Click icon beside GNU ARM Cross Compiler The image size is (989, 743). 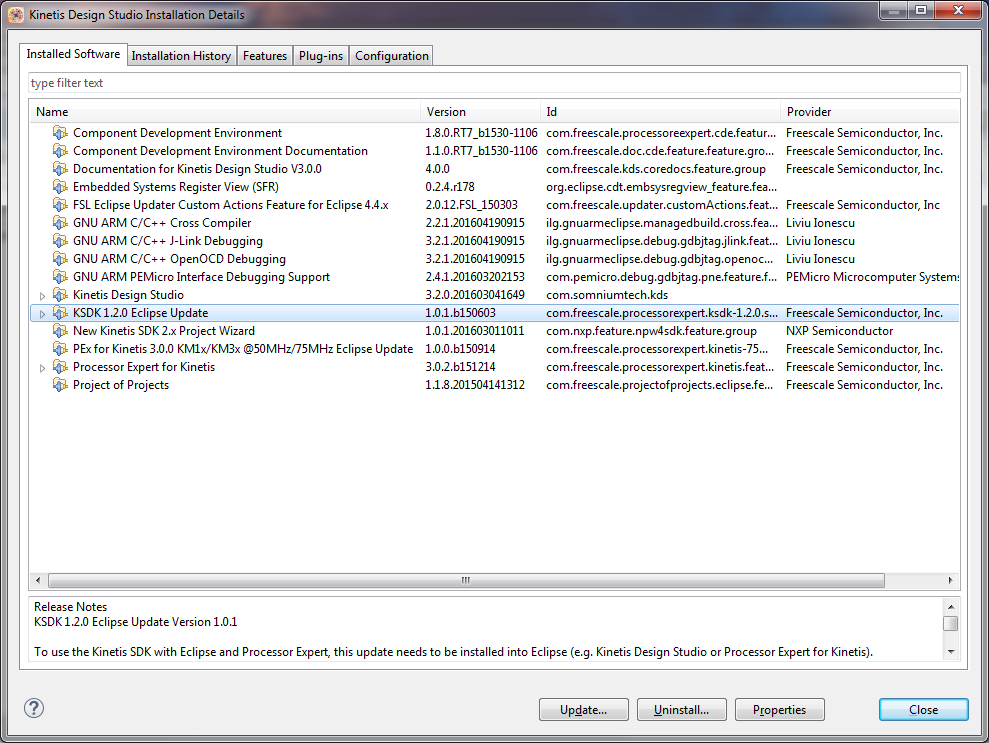pos(60,223)
